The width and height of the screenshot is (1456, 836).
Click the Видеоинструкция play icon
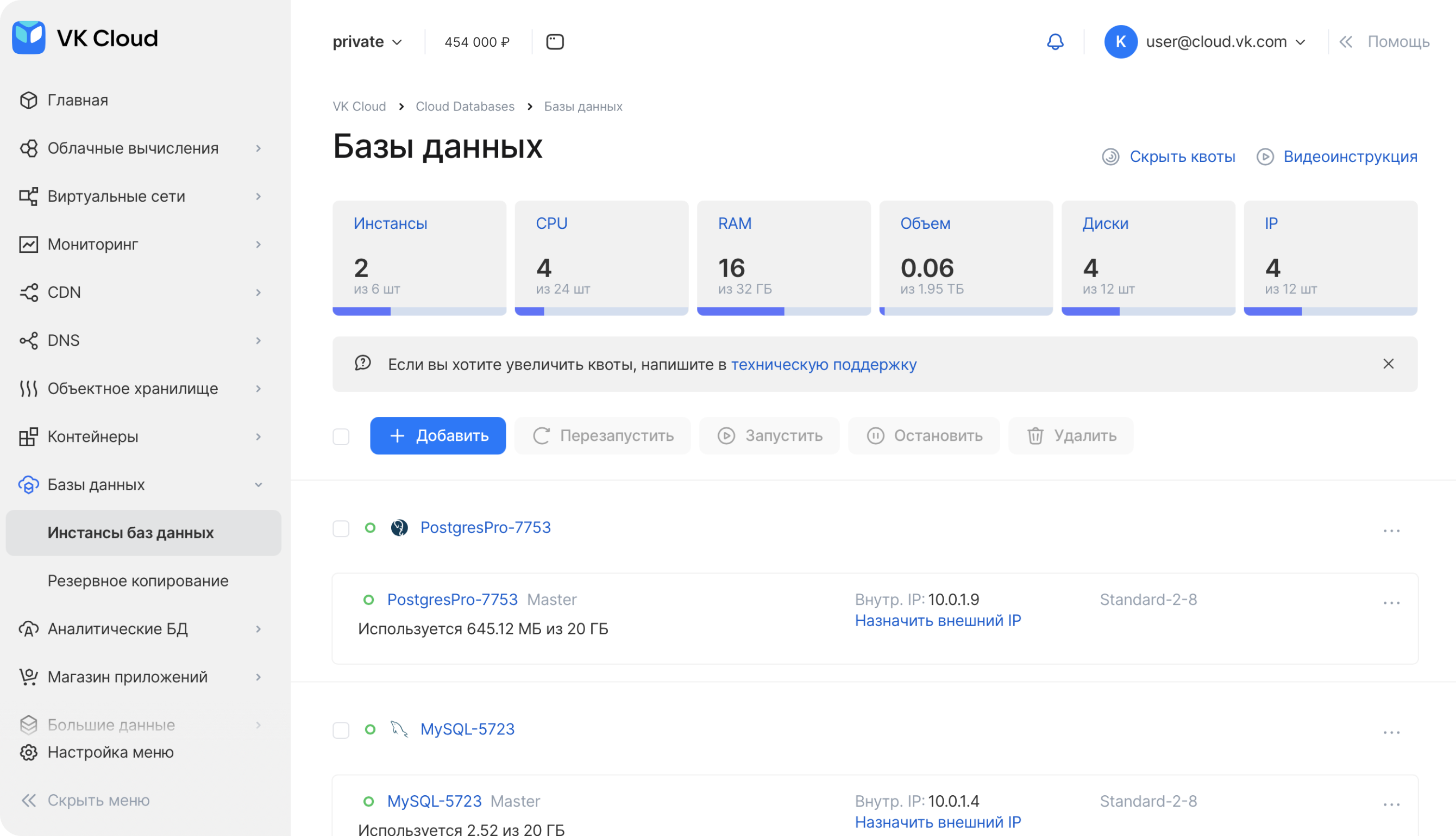point(1265,157)
